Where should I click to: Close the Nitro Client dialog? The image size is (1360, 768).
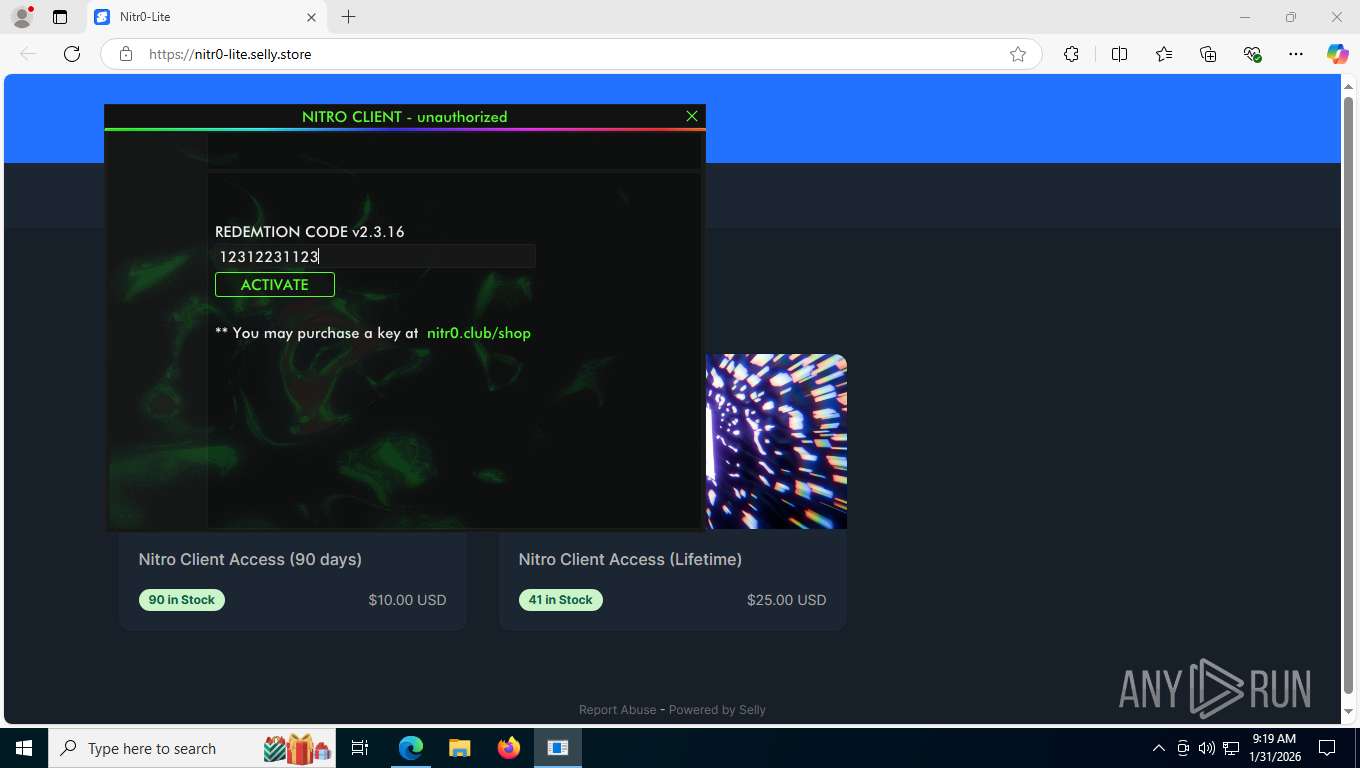pos(692,116)
